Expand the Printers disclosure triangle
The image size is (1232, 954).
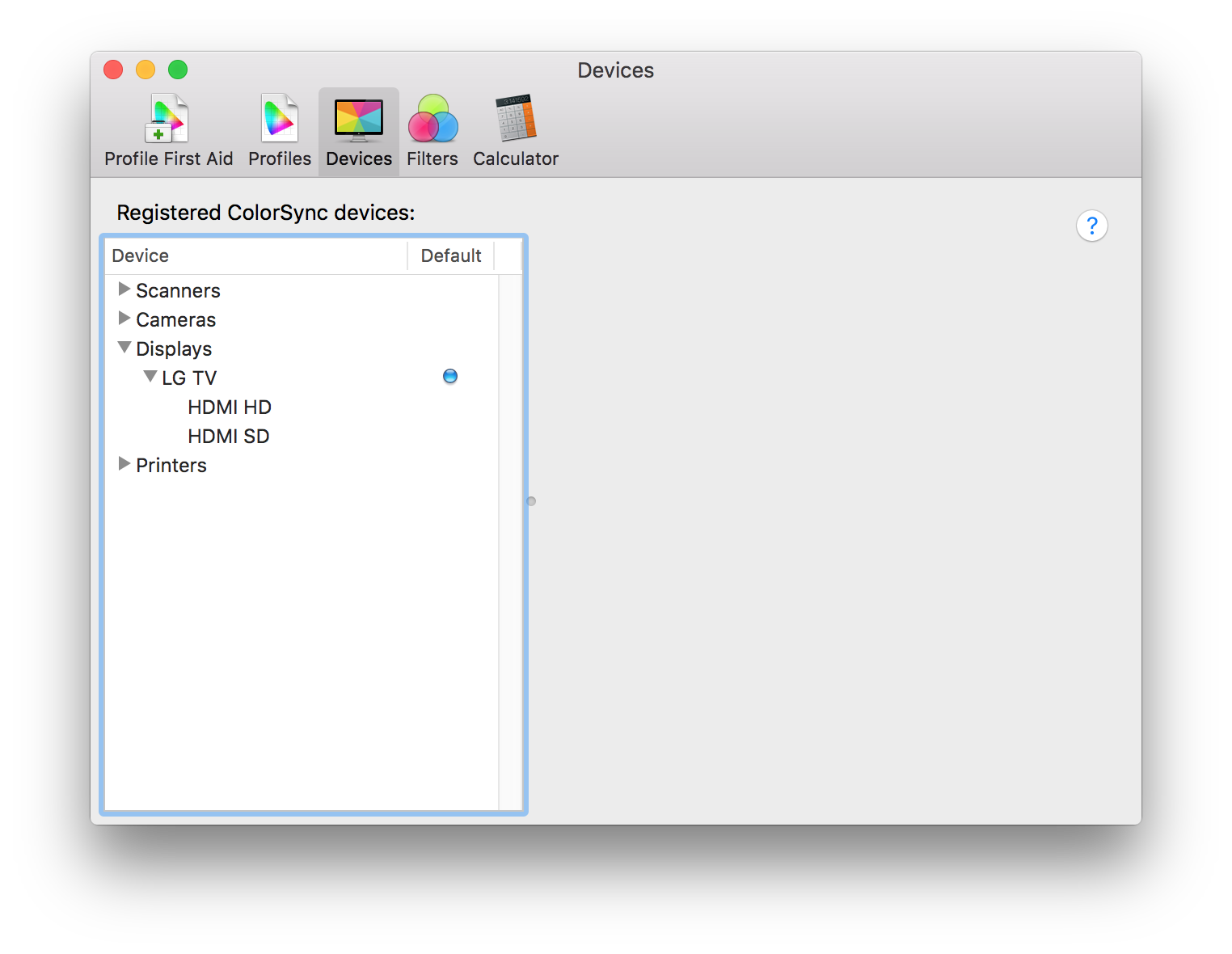coord(124,463)
